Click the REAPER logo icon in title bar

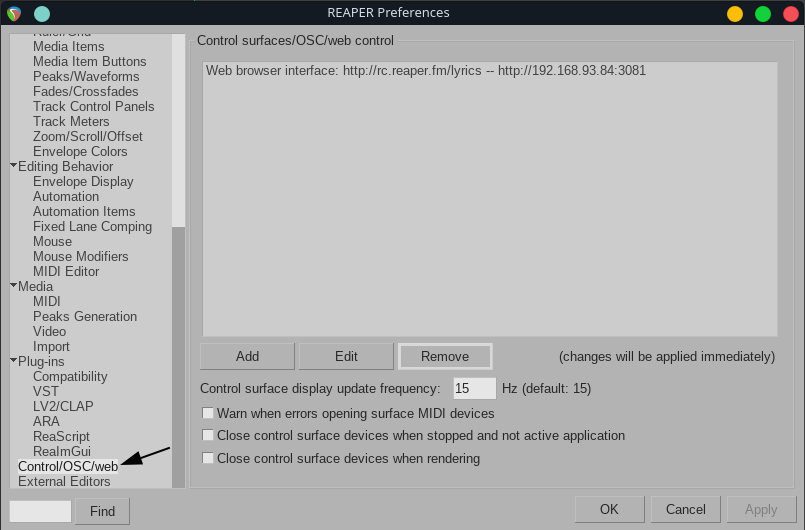pos(14,13)
